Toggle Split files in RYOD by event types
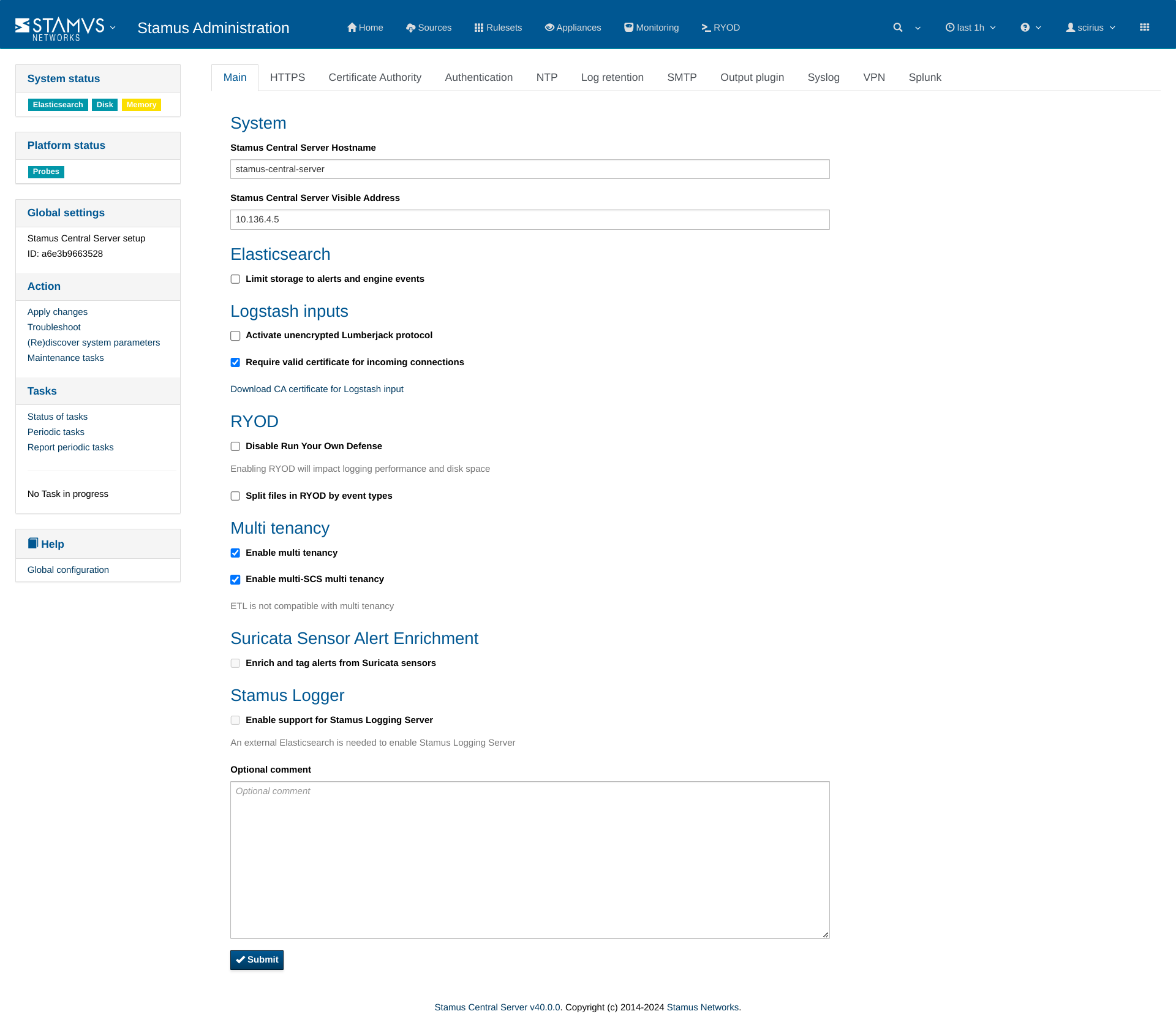This screenshot has height=1022, width=1176. [x=235, y=496]
